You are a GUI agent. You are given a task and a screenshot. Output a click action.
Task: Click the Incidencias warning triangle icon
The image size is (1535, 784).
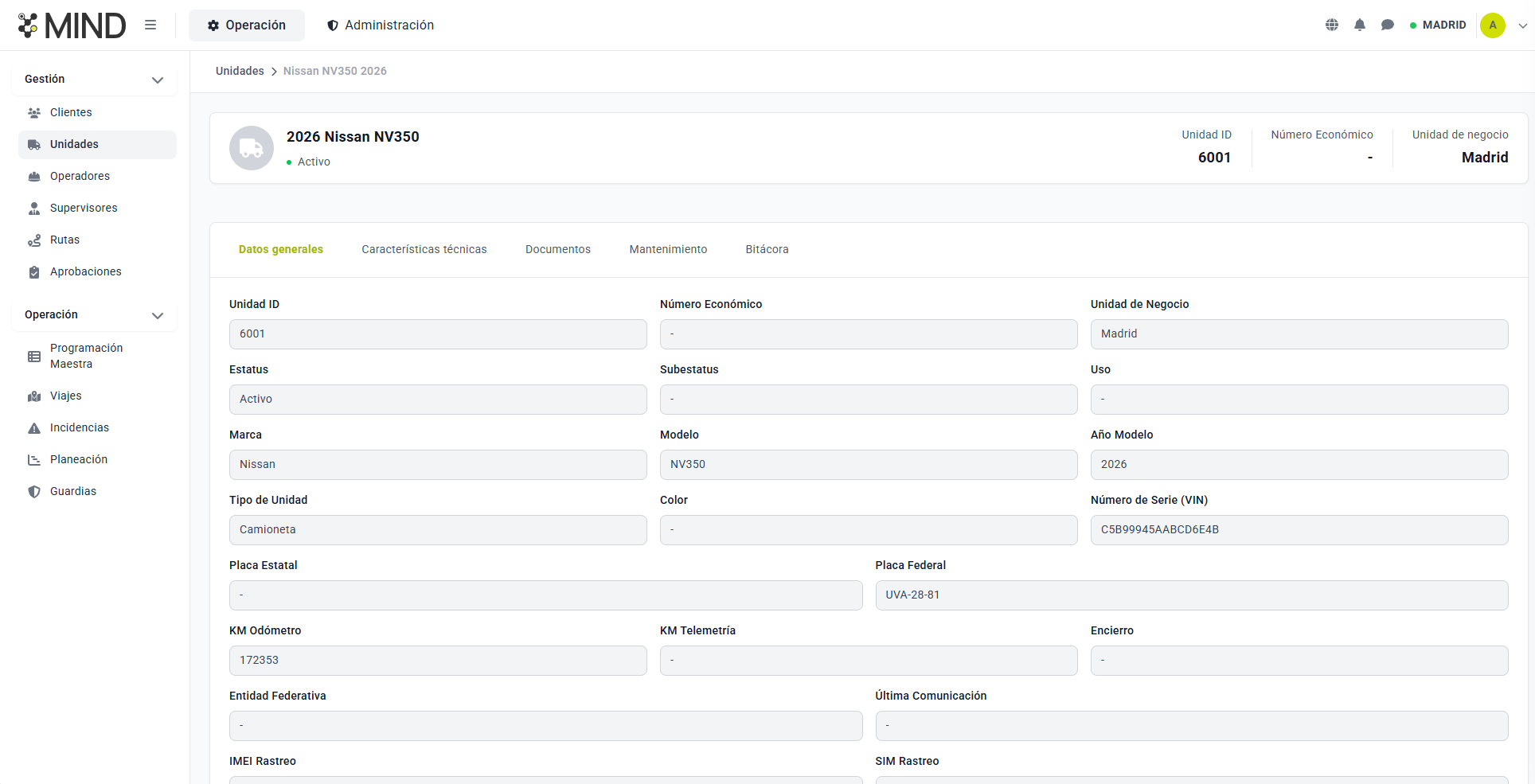click(34, 427)
